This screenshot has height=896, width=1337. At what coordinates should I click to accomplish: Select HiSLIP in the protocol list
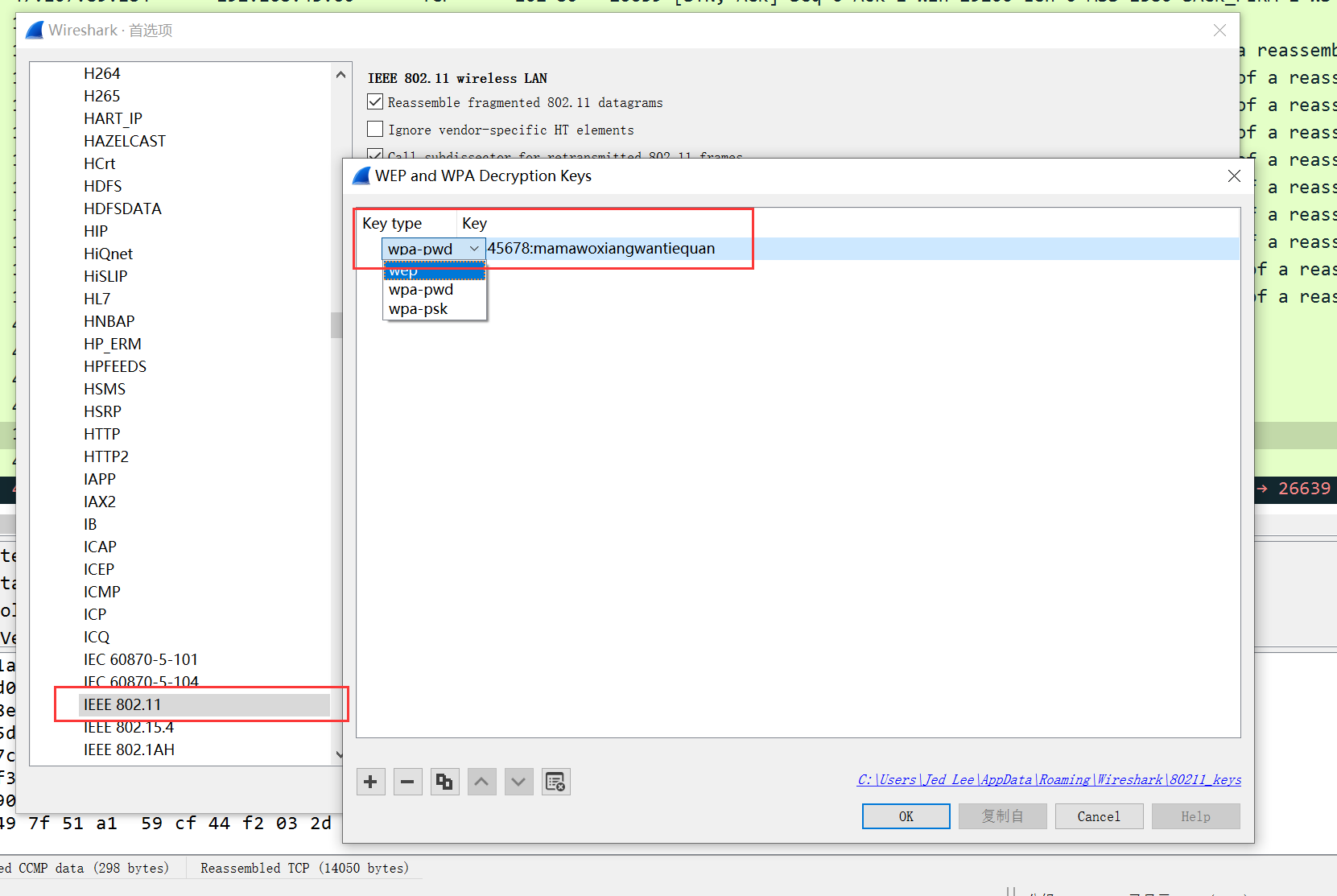pyautogui.click(x=105, y=276)
